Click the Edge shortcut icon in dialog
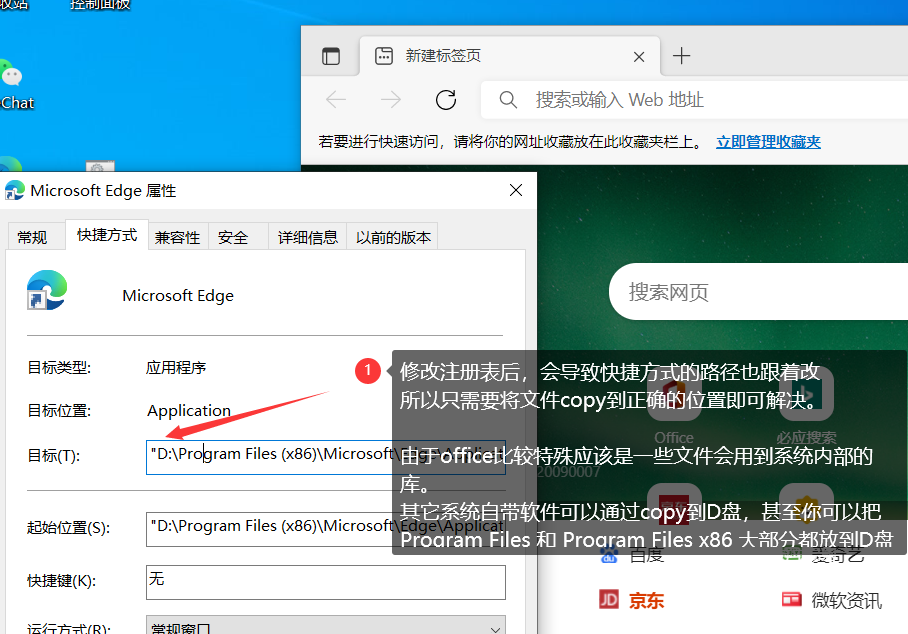This screenshot has width=908, height=634. pos(47,290)
